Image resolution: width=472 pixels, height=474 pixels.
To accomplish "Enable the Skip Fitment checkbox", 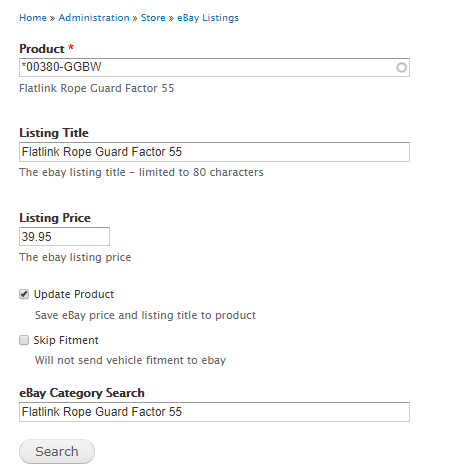I will 24,340.
